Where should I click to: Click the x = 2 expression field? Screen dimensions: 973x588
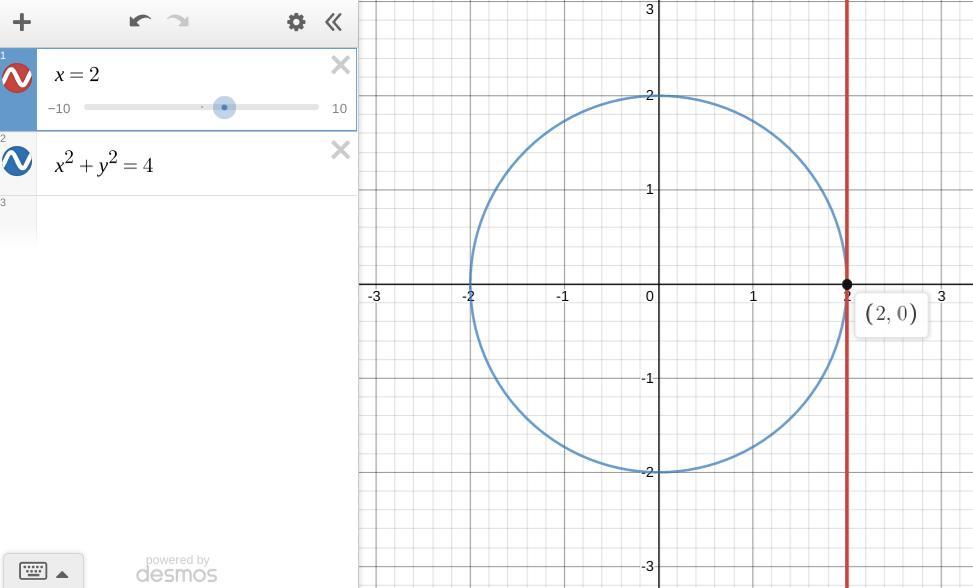point(77,75)
